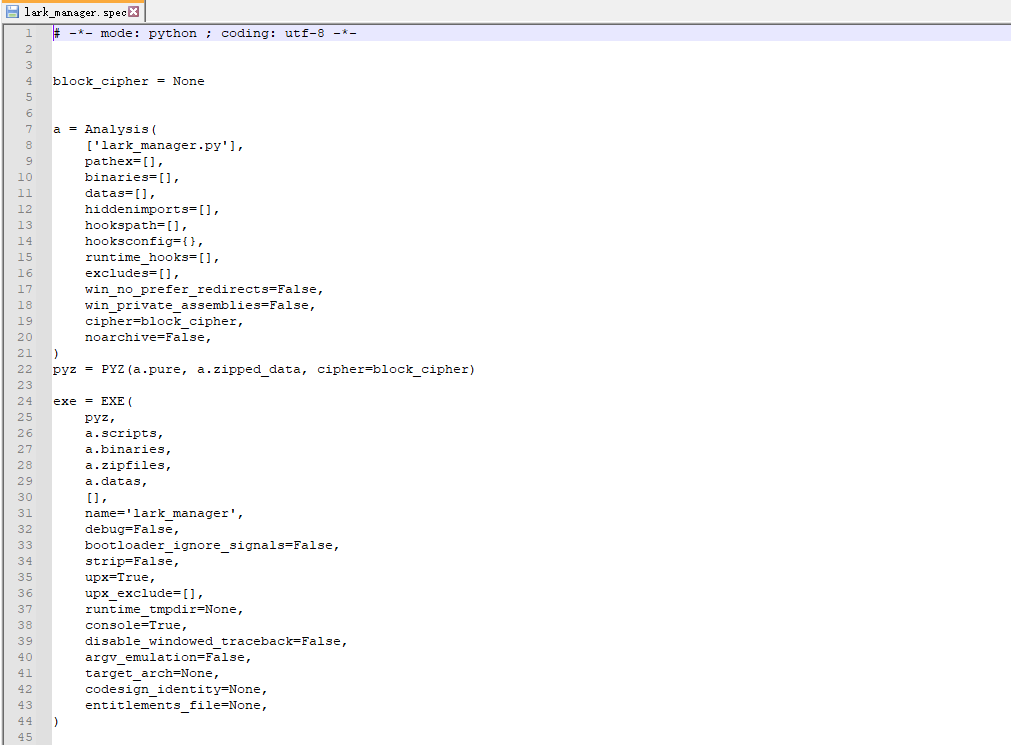The width and height of the screenshot is (1011, 745).
Task: Click 'a = Analysis(' line
Action: tap(104, 129)
